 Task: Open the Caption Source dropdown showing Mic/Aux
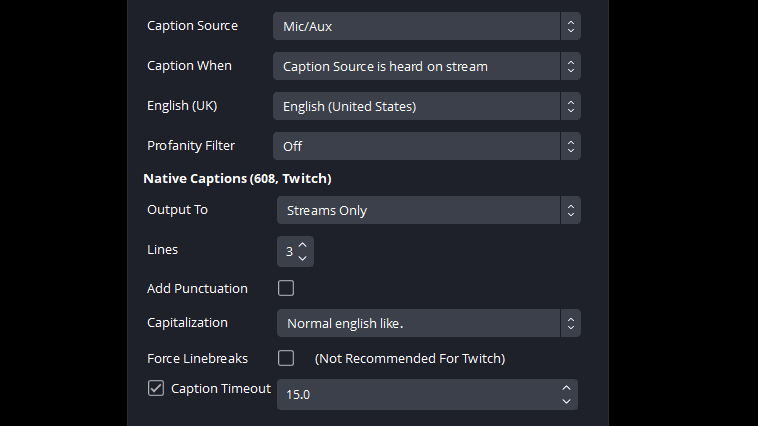pyautogui.click(x=426, y=26)
